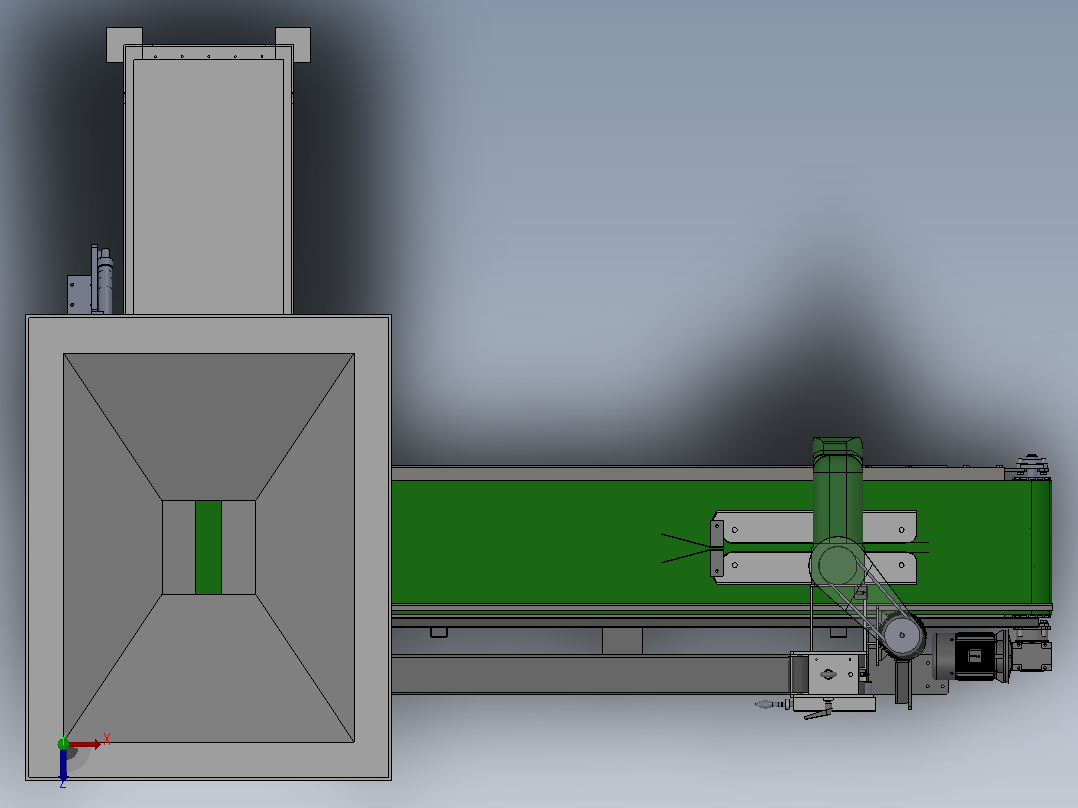Screen dimensions: 1078x808
Task: Select the pneumatic cylinder beside the tall panel
Action: (x=104, y=281)
